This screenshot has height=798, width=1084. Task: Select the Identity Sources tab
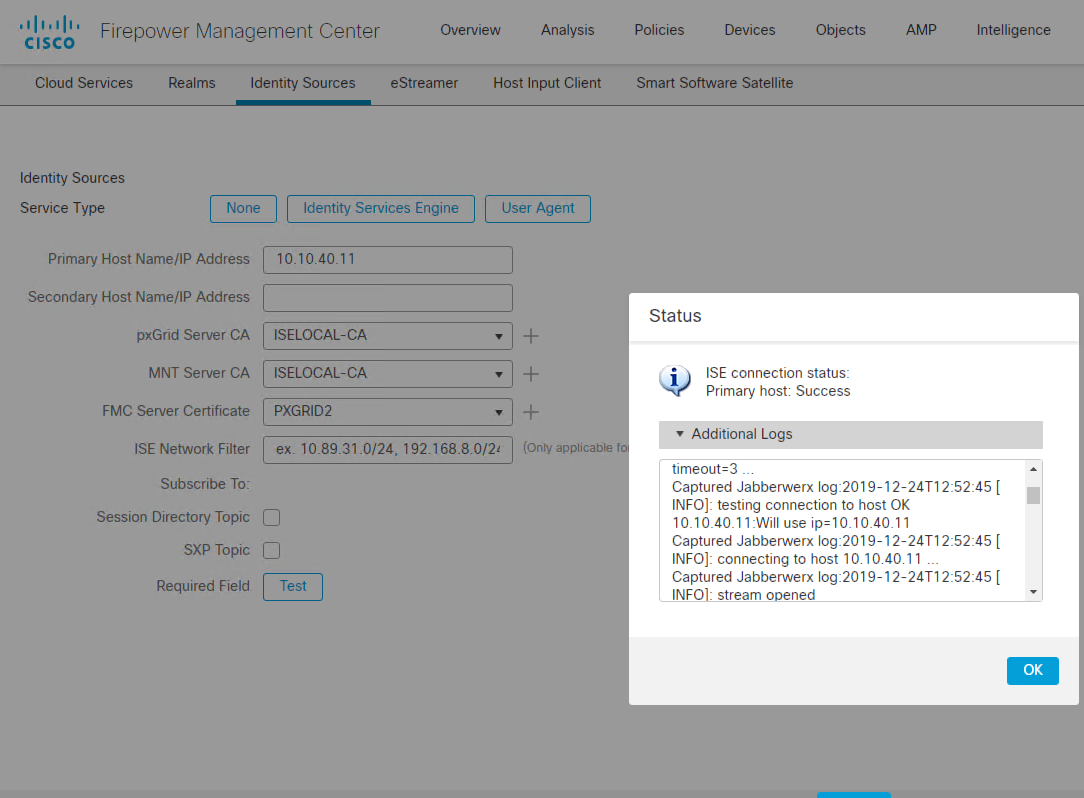303,83
